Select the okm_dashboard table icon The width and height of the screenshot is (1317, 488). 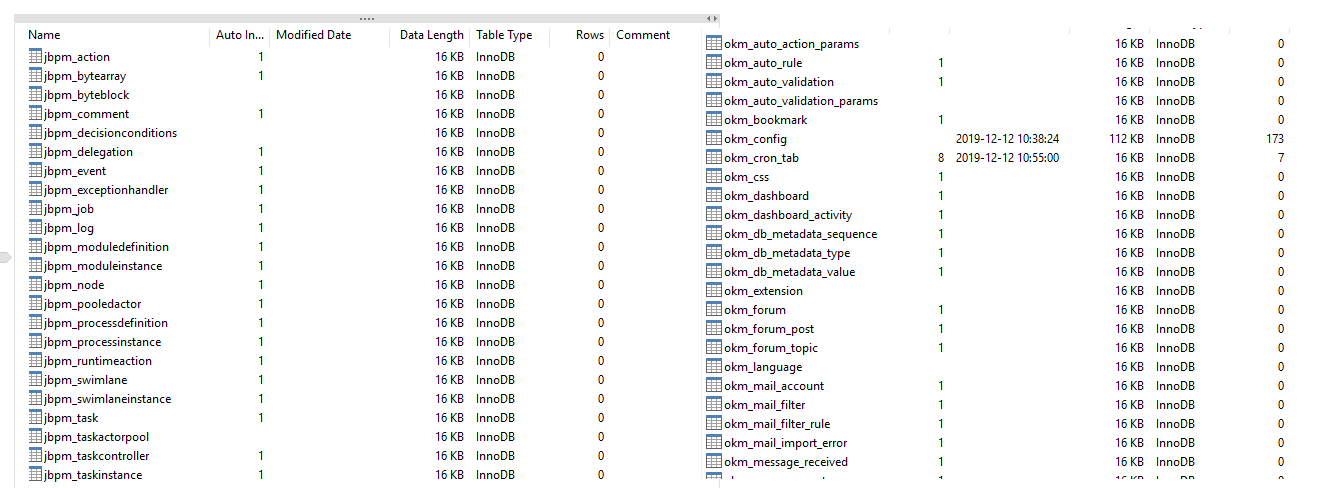coord(713,196)
